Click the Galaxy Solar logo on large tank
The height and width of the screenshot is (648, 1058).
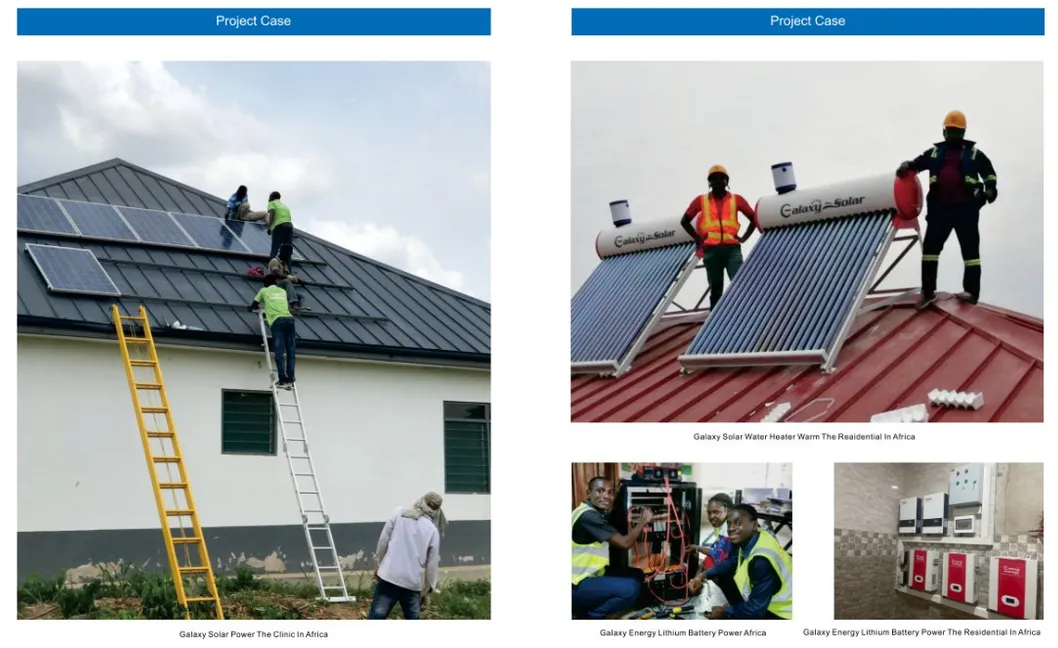(x=823, y=206)
